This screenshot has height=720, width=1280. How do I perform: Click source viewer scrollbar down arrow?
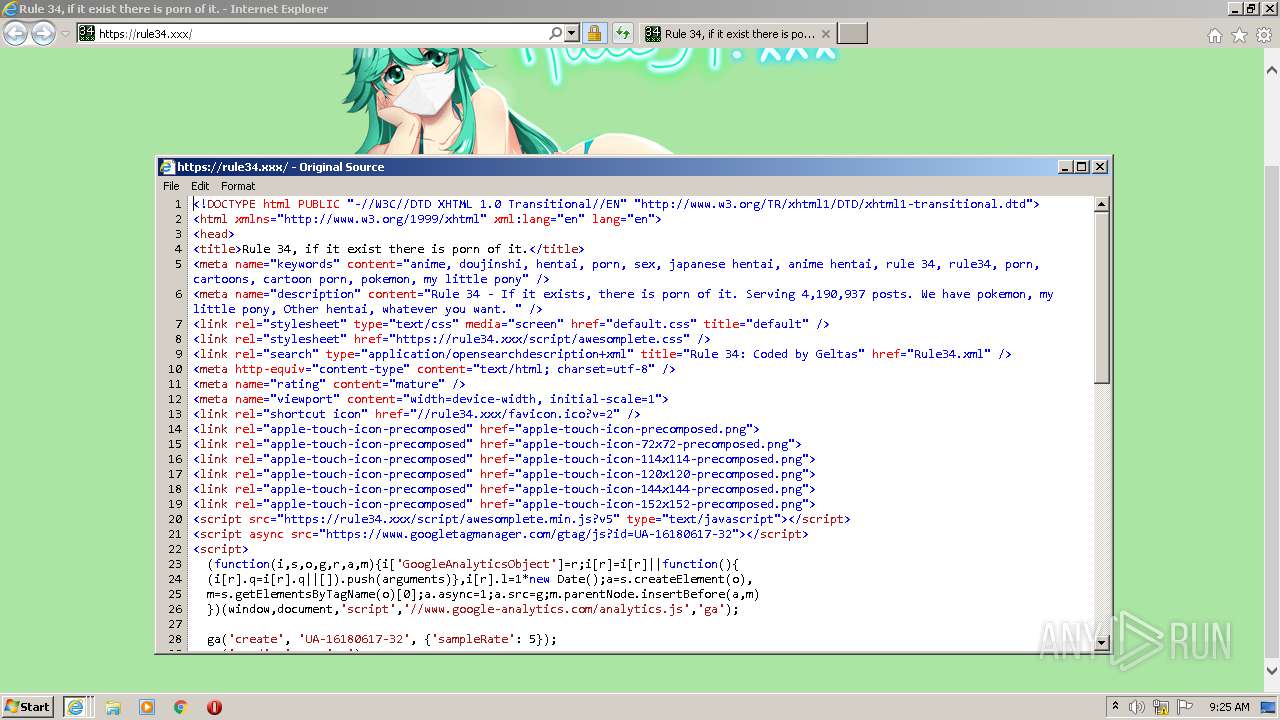(x=1102, y=642)
